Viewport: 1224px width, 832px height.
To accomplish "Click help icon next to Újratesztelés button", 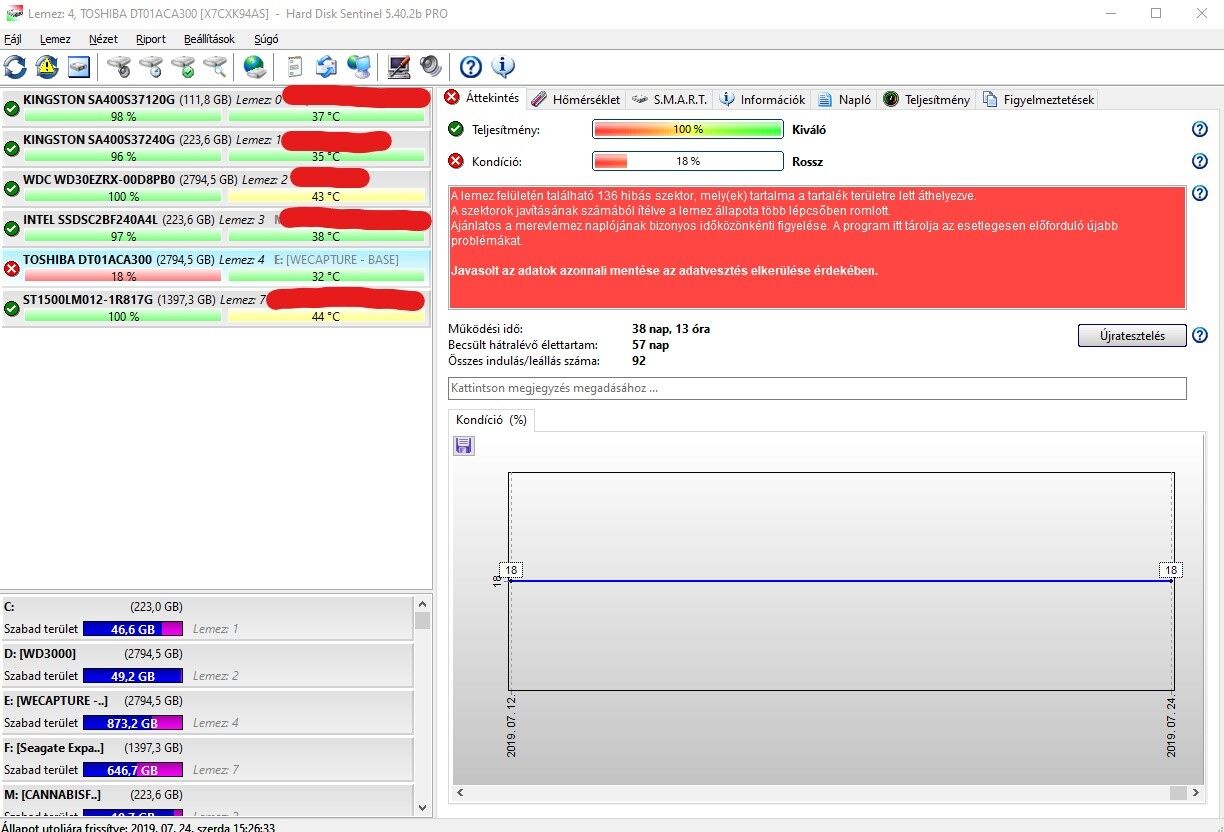I will point(1200,335).
